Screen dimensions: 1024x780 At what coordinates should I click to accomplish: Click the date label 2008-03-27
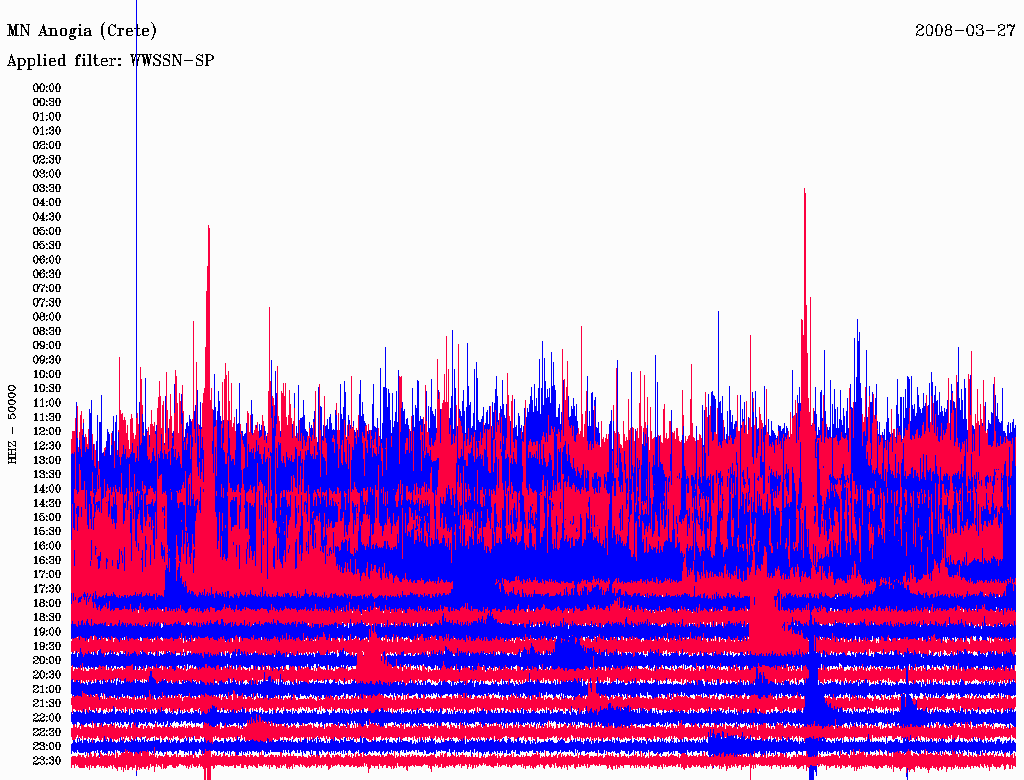coord(965,31)
